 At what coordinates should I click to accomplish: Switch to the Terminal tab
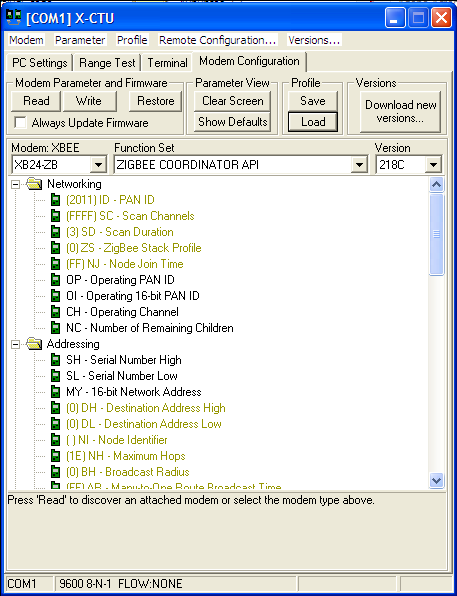click(167, 63)
